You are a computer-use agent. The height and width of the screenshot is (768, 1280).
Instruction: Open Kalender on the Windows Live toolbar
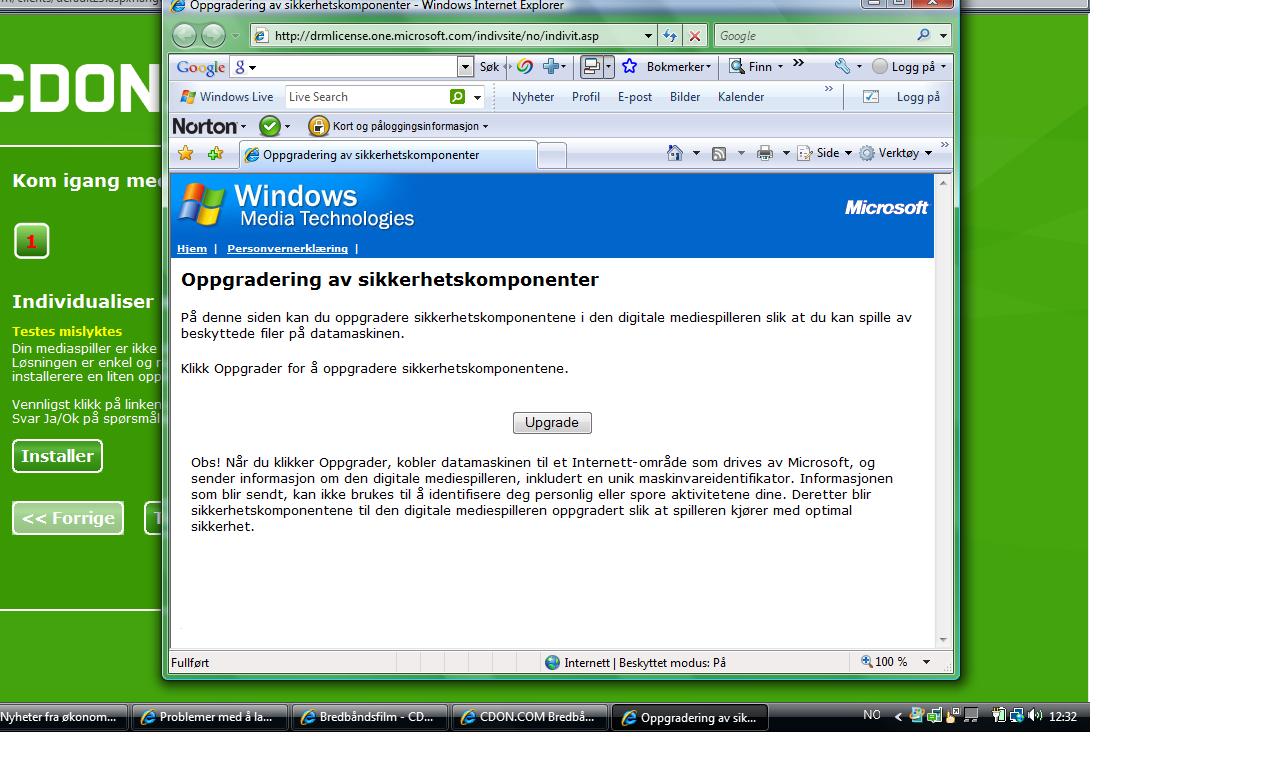pyautogui.click(x=741, y=97)
